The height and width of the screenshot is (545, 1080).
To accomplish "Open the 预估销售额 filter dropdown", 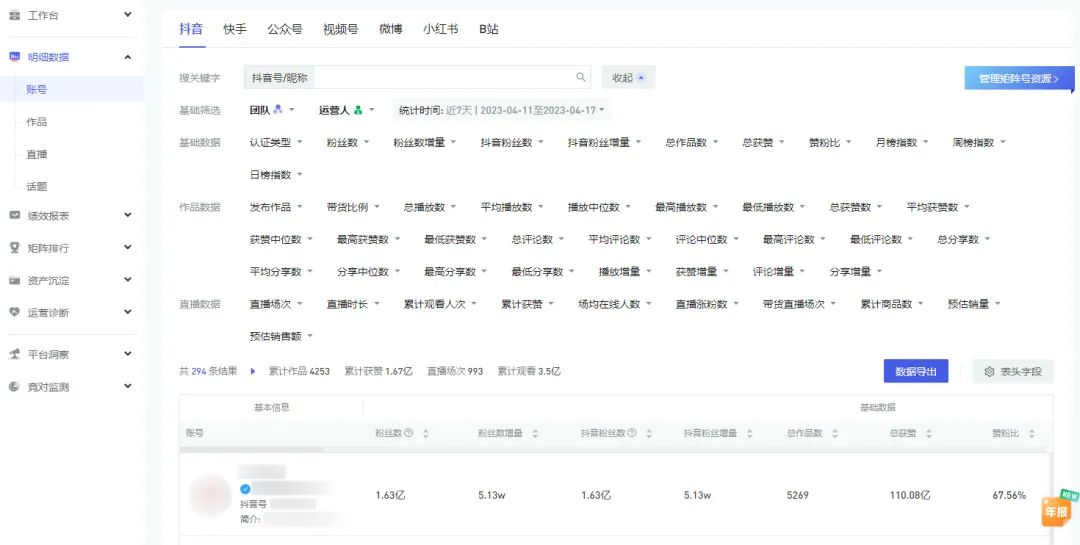I will click(281, 336).
